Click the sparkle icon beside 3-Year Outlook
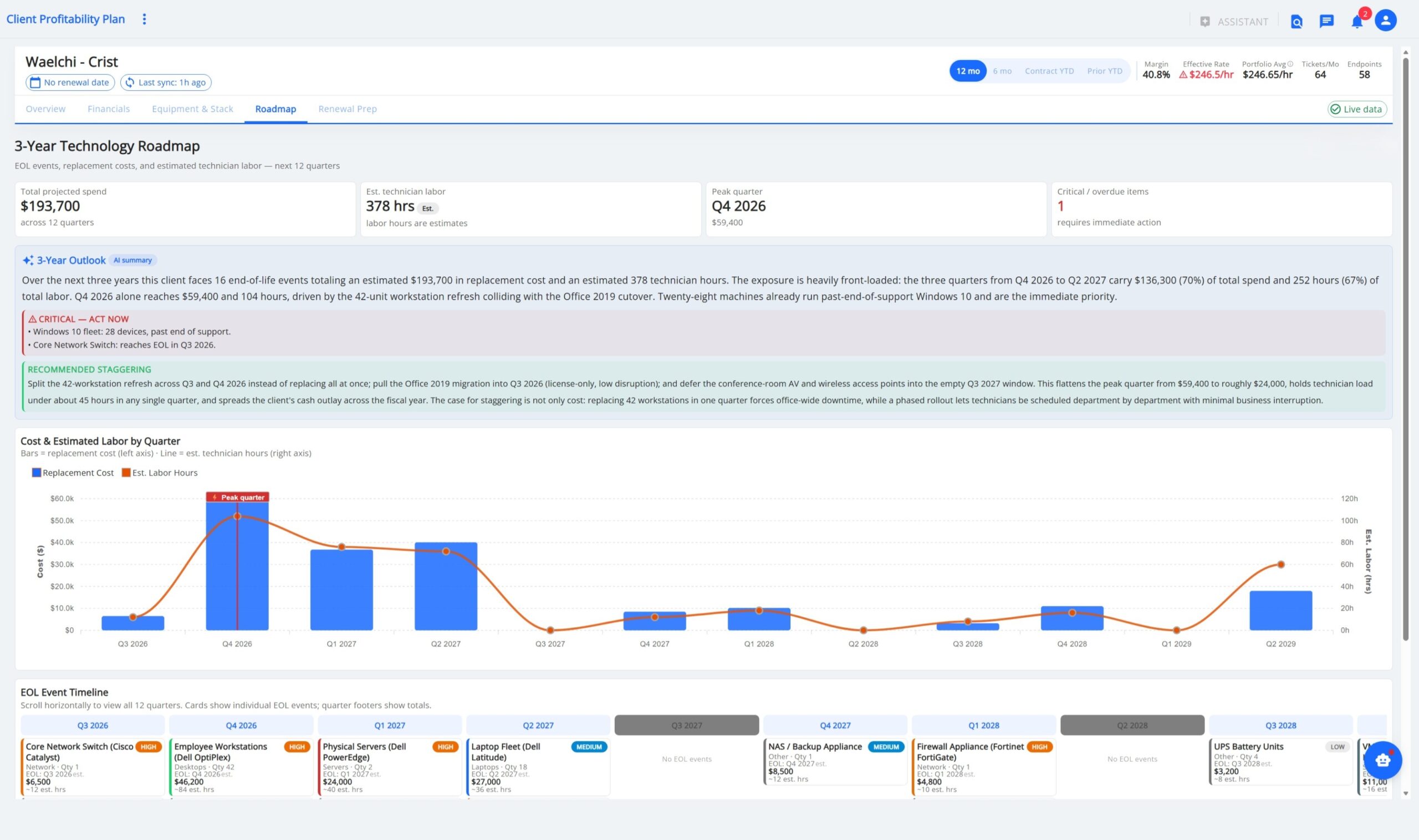1419x840 pixels. coord(28,260)
